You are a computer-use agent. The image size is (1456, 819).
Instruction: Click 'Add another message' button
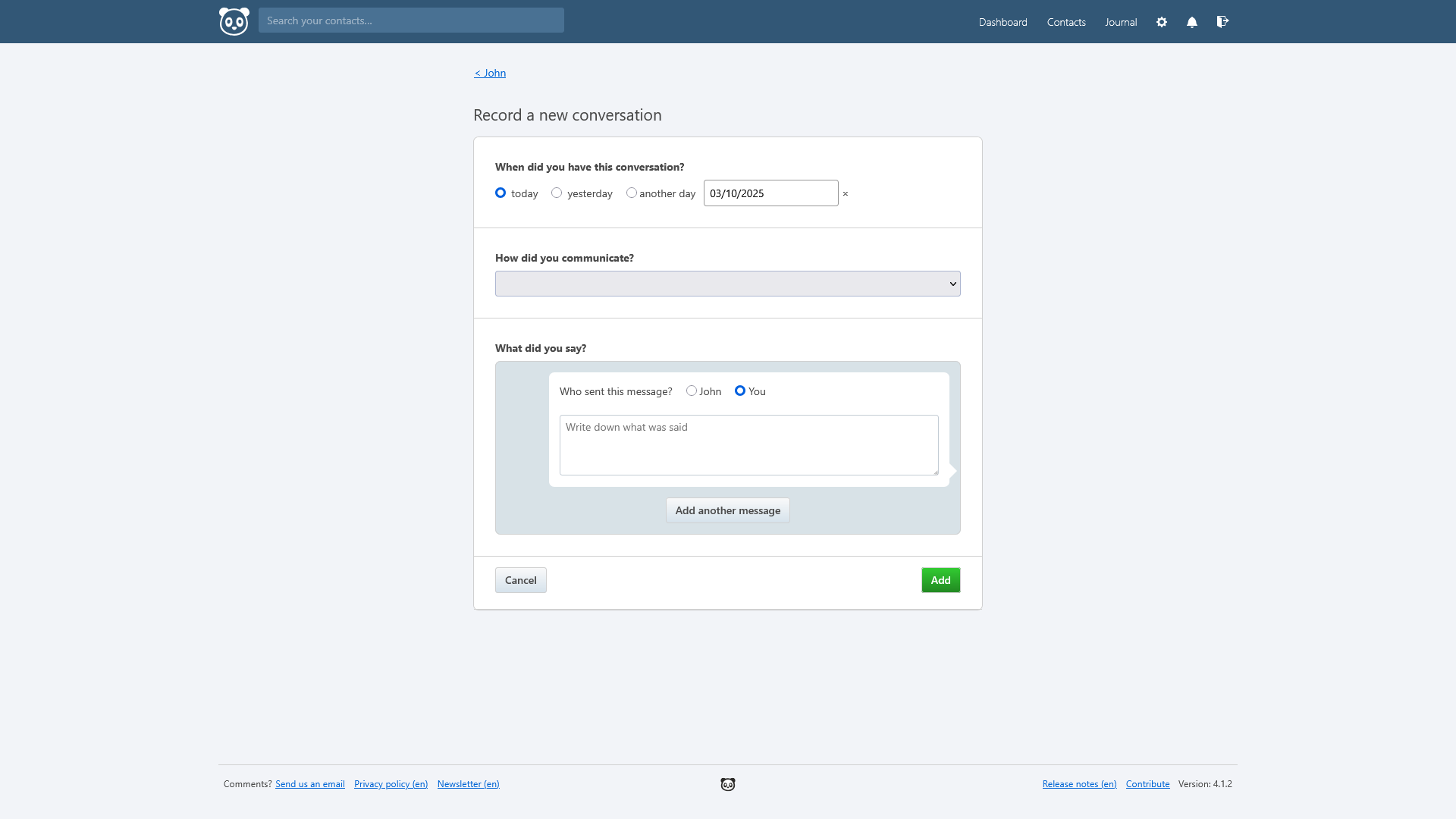tap(728, 510)
